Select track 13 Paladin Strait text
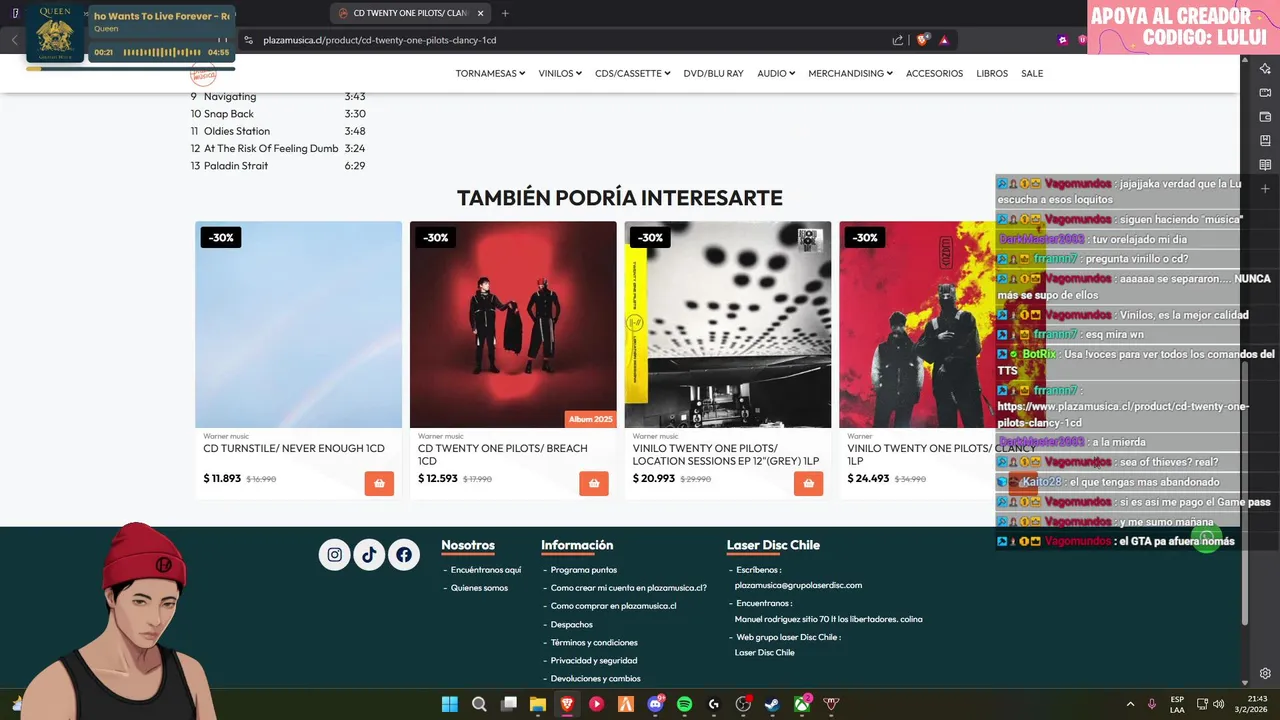The width and height of the screenshot is (1280, 720). coord(236,166)
